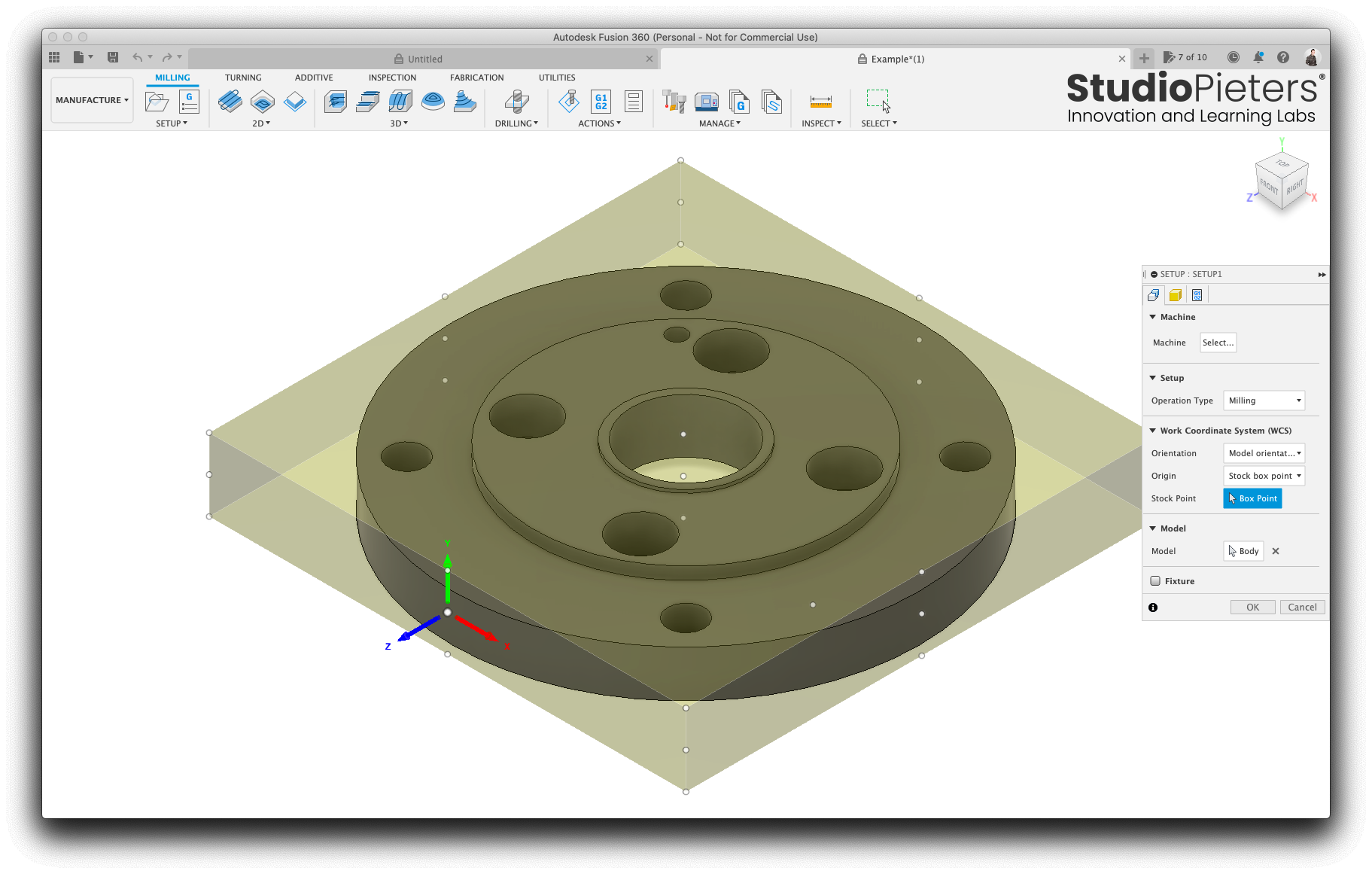Switch to the FABRICATION tab

[x=477, y=78]
